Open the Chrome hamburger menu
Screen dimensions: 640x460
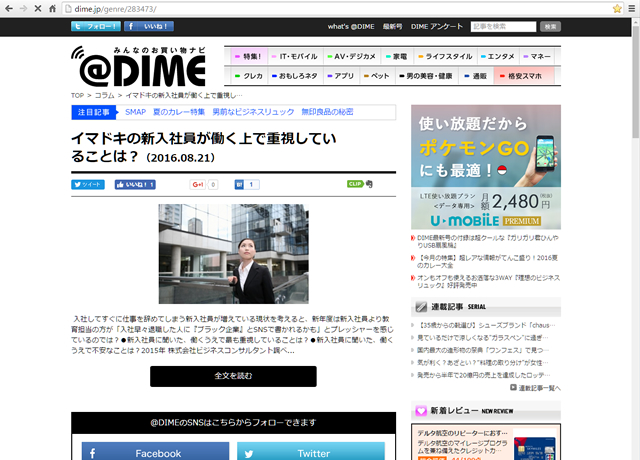(628, 8)
